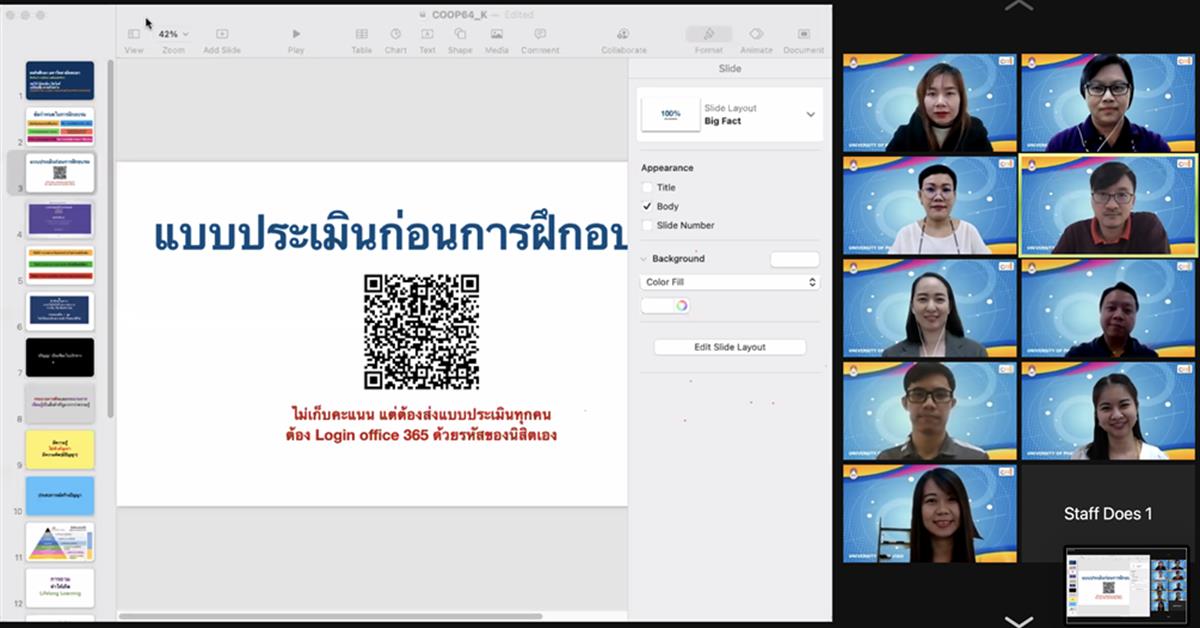Image resolution: width=1200 pixels, height=628 pixels.
Task: Click the background color well swatch
Action: click(656, 306)
